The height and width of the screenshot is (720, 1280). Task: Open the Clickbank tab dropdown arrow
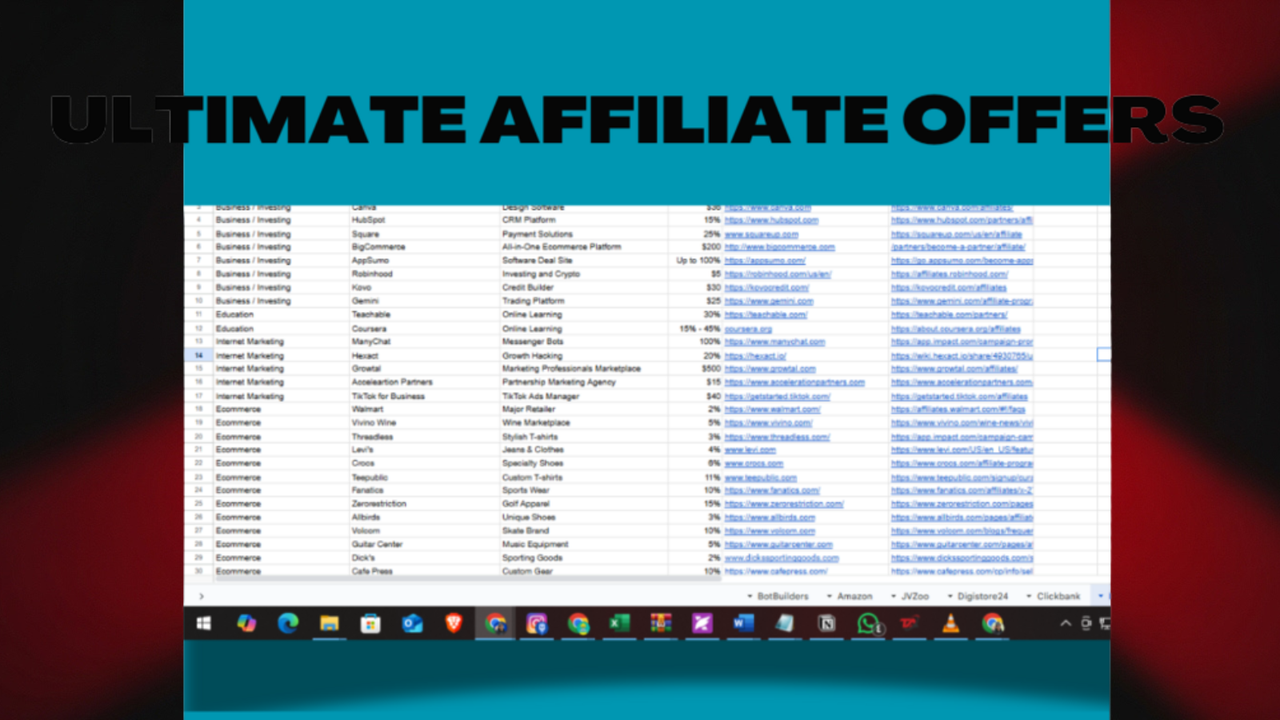pyautogui.click(x=1028, y=597)
